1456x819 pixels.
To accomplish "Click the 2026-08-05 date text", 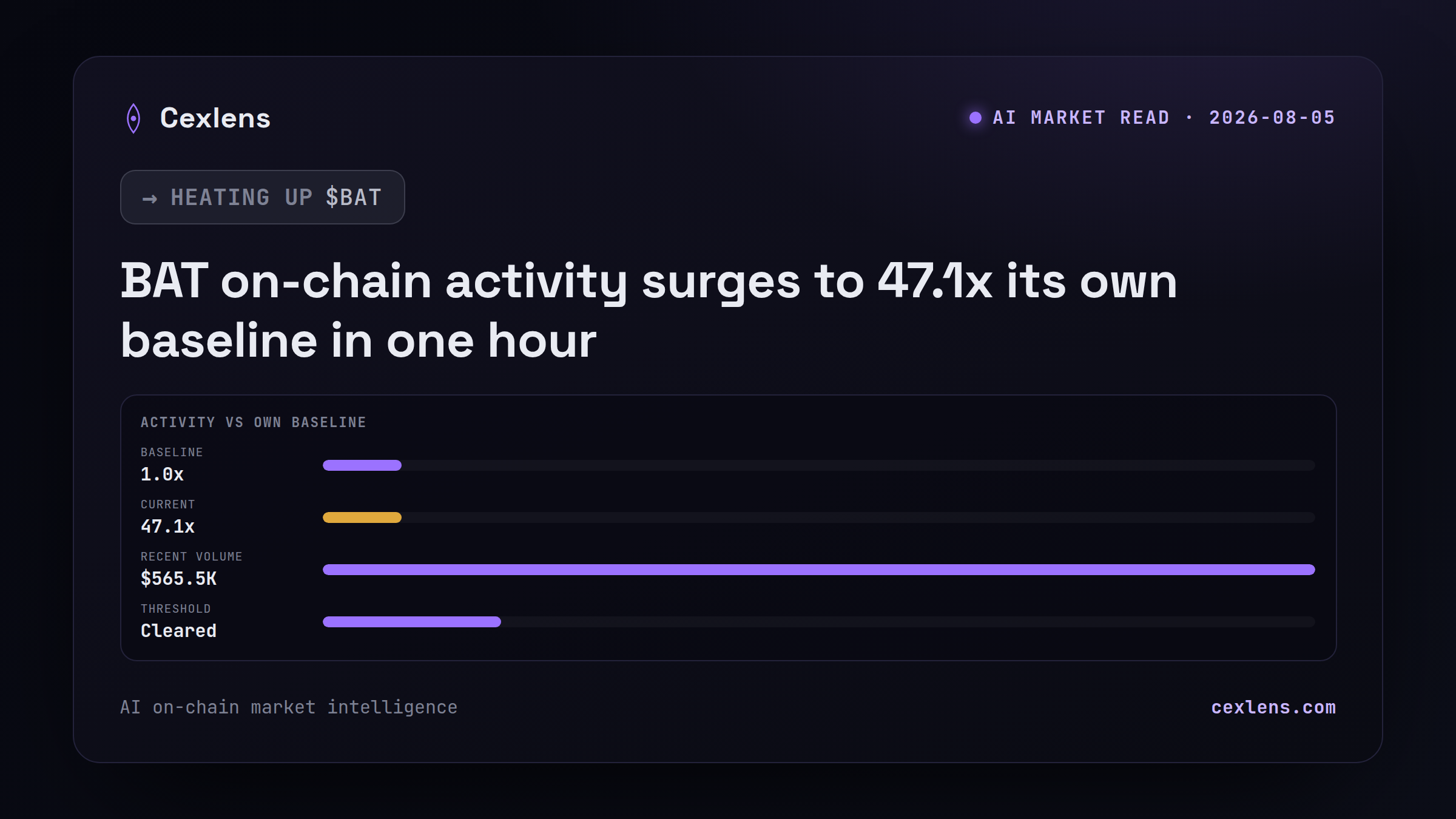I will (1272, 118).
